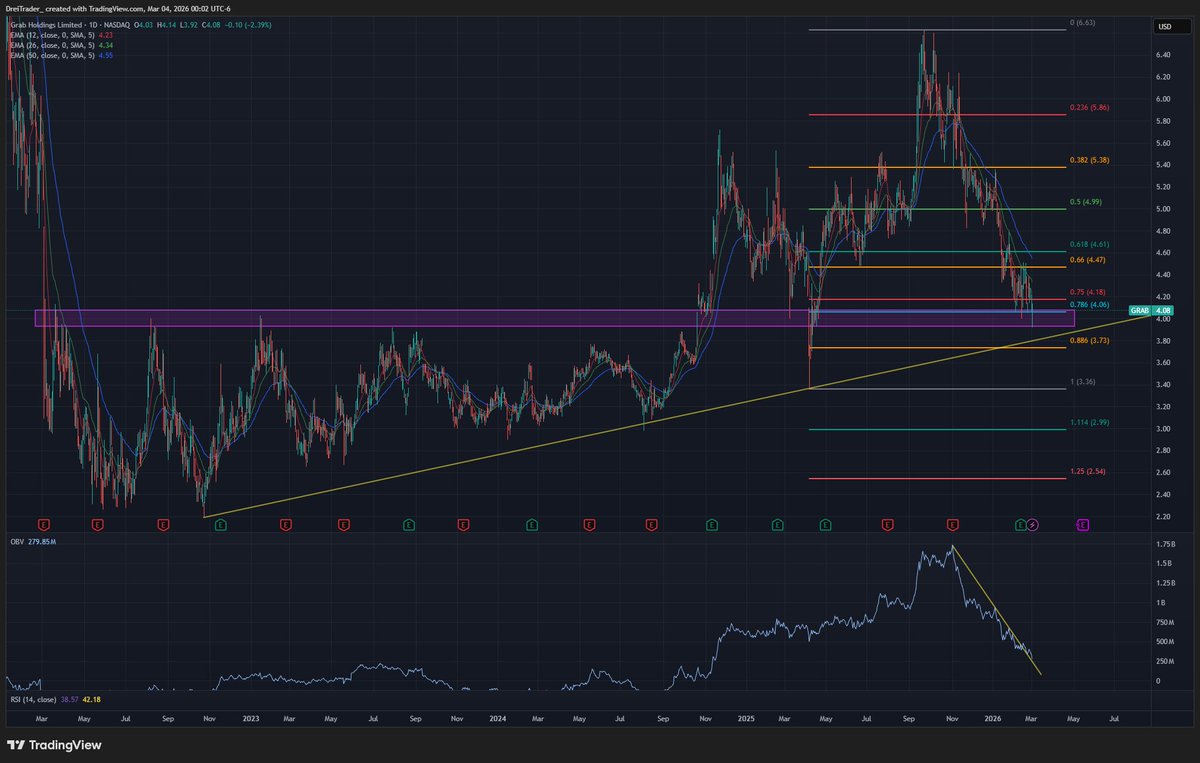Viewport: 1200px width, 763px height.
Task: Click the 0.5 (4.99) Fibonacci label
Action: (1088, 202)
